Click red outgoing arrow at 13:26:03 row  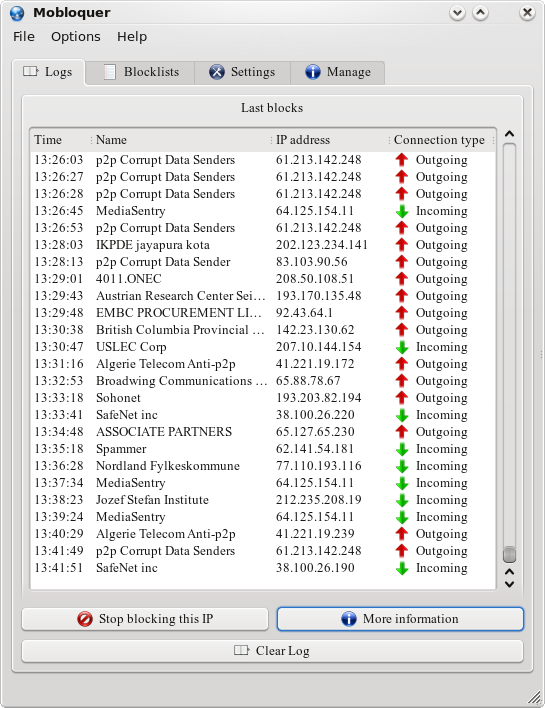402,160
